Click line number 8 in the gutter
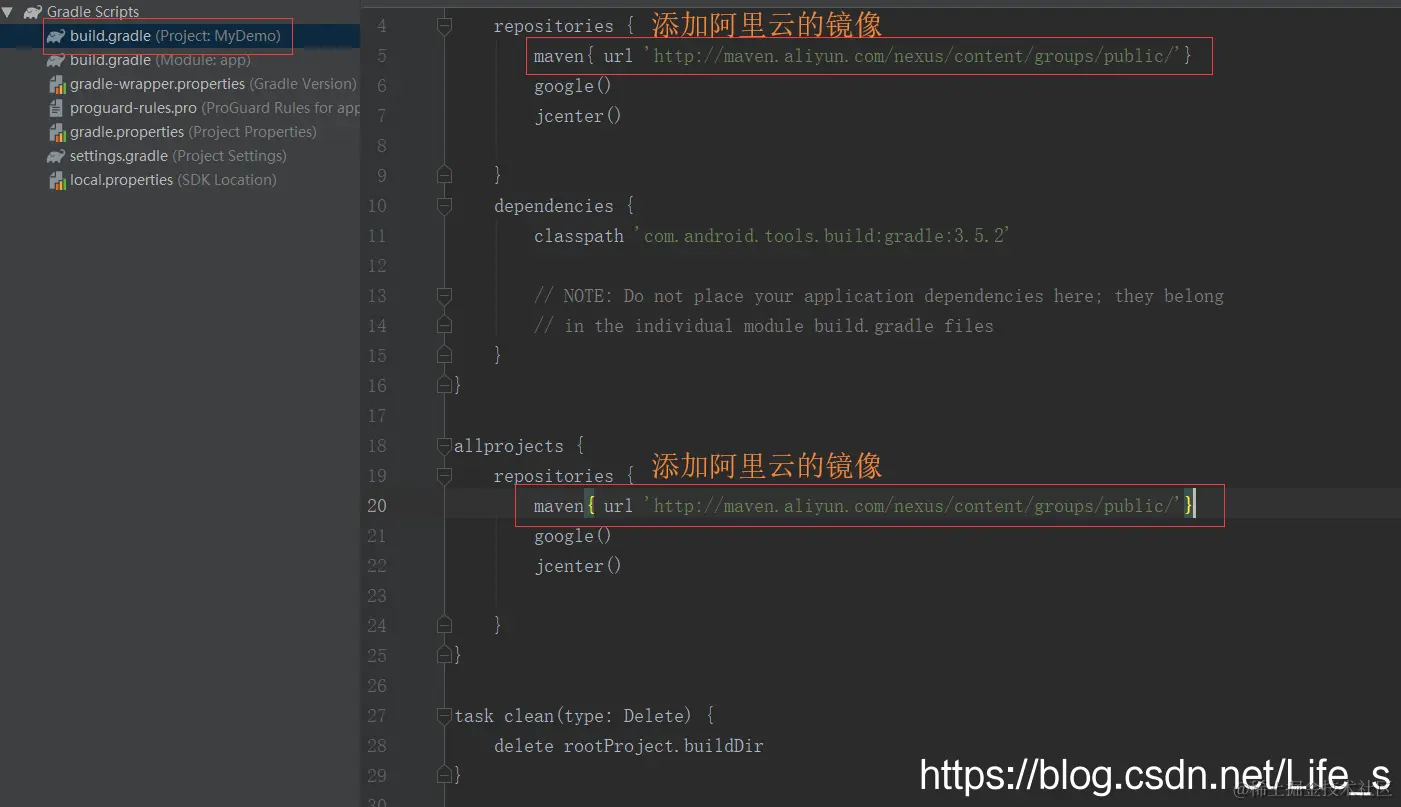The width and height of the screenshot is (1401, 807). tap(381, 146)
